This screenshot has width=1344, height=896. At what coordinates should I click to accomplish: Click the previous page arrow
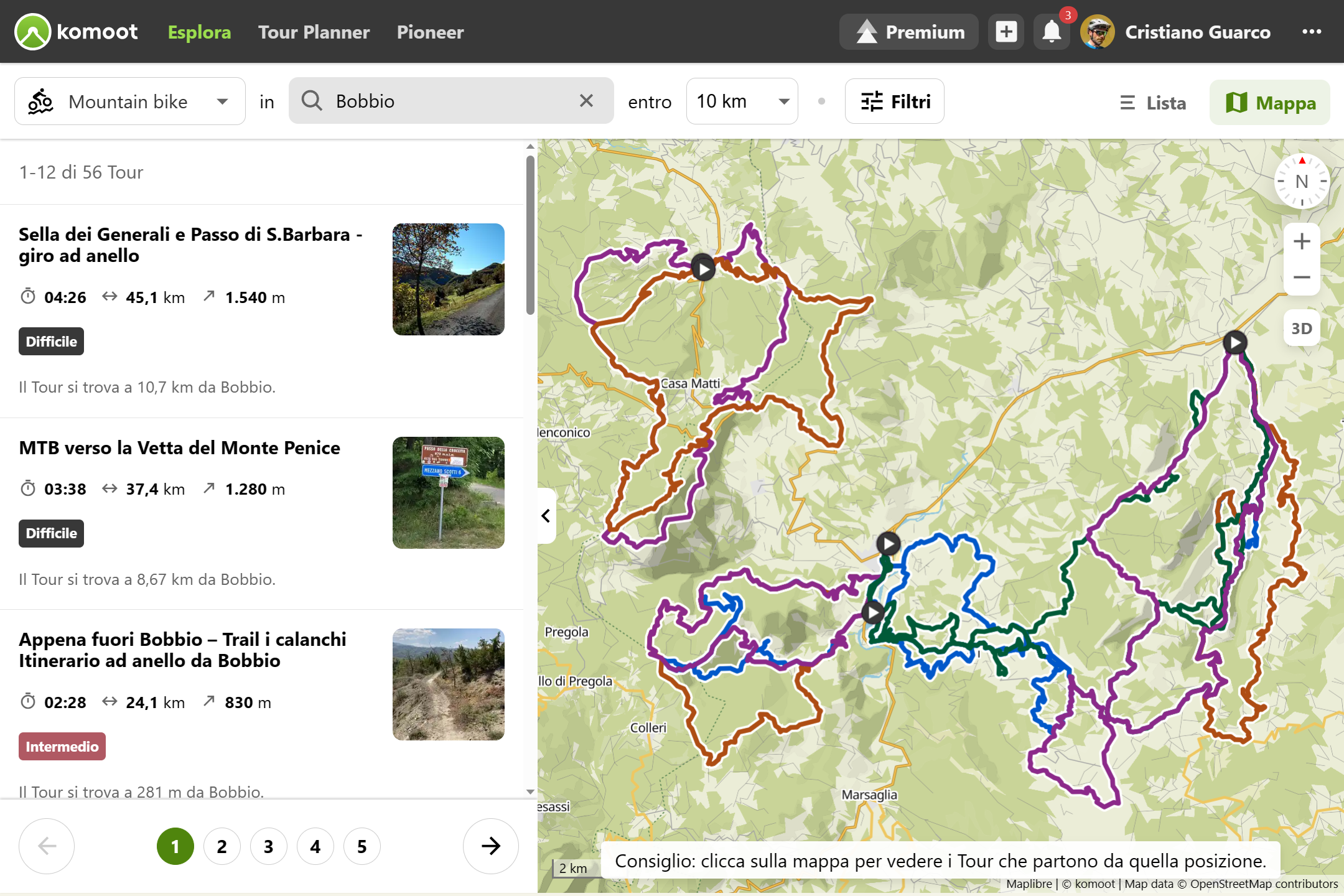pyautogui.click(x=47, y=846)
